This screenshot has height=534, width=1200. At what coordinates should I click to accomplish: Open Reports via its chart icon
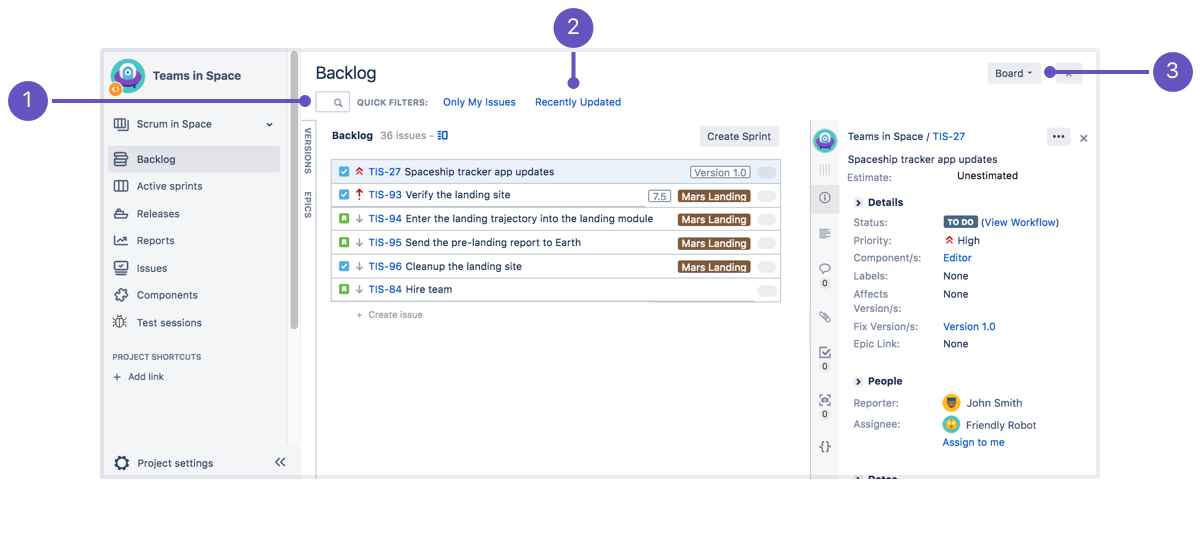121,240
